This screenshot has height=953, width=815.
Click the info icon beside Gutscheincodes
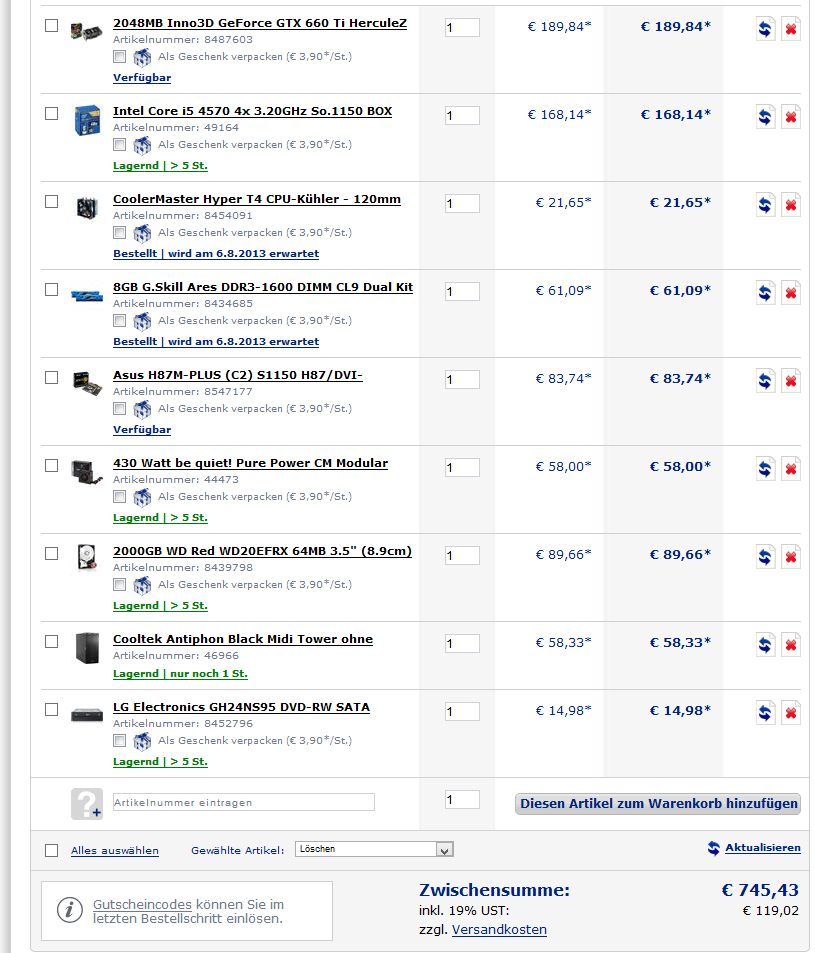(69, 910)
